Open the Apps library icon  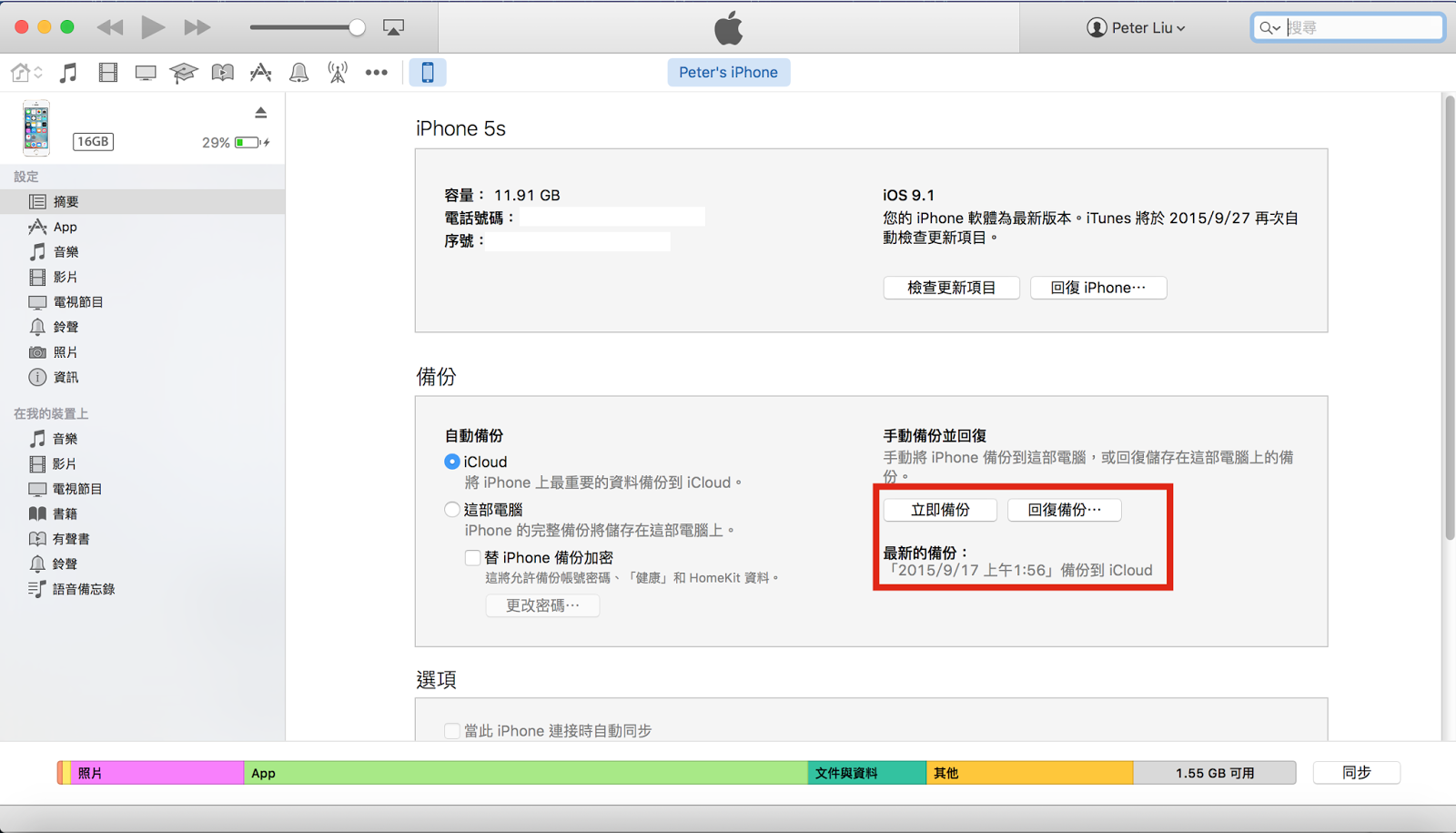click(x=260, y=72)
